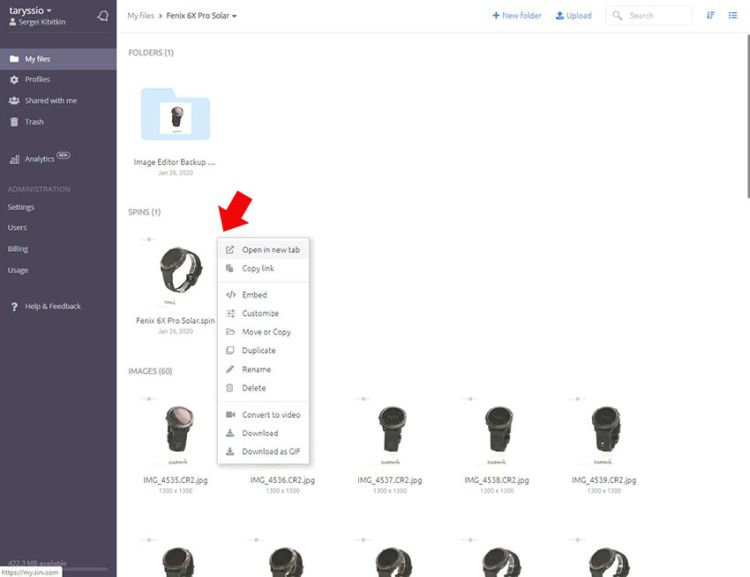Click the Download as GIF icon
Image resolution: width=750 pixels, height=577 pixels.
click(x=230, y=451)
